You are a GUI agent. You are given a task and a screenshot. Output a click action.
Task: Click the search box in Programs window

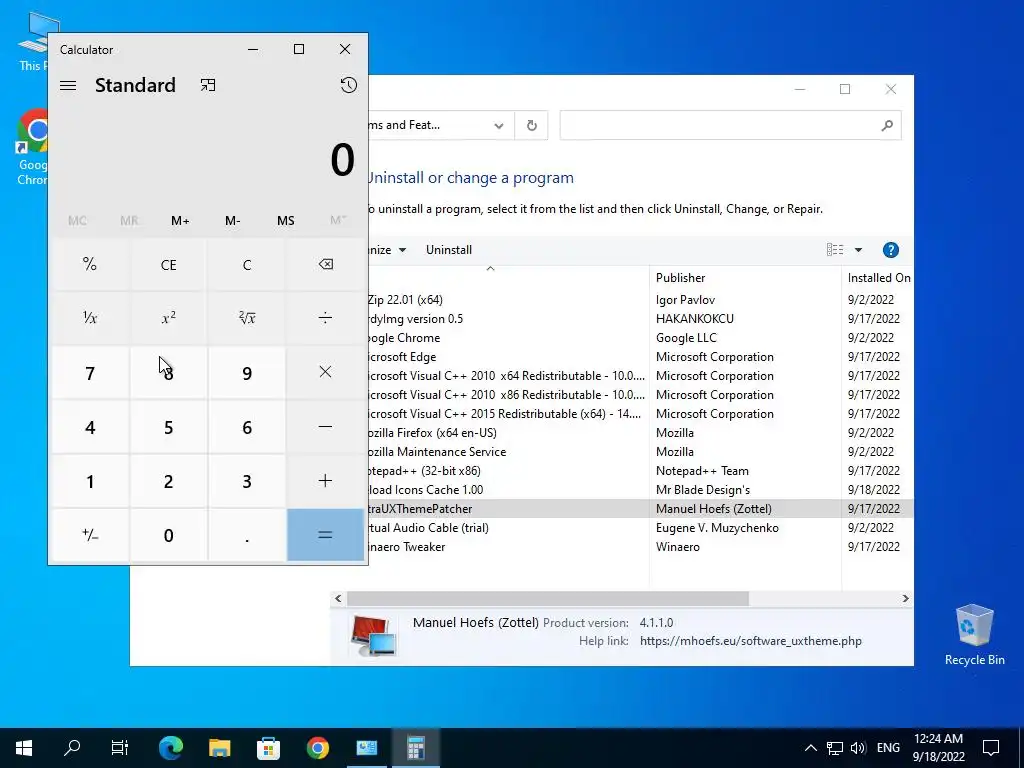pos(730,125)
